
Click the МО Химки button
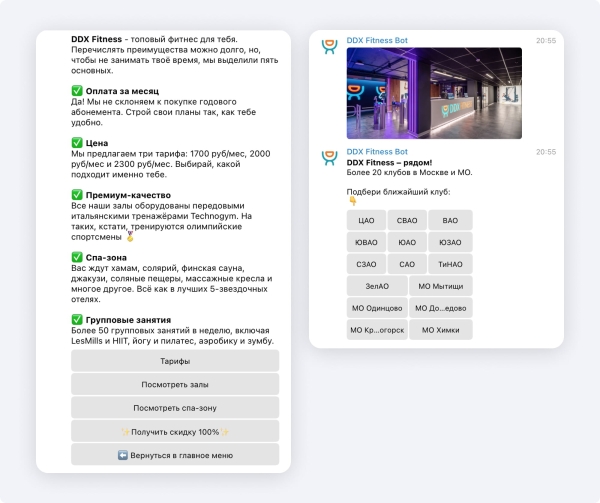[441, 330]
